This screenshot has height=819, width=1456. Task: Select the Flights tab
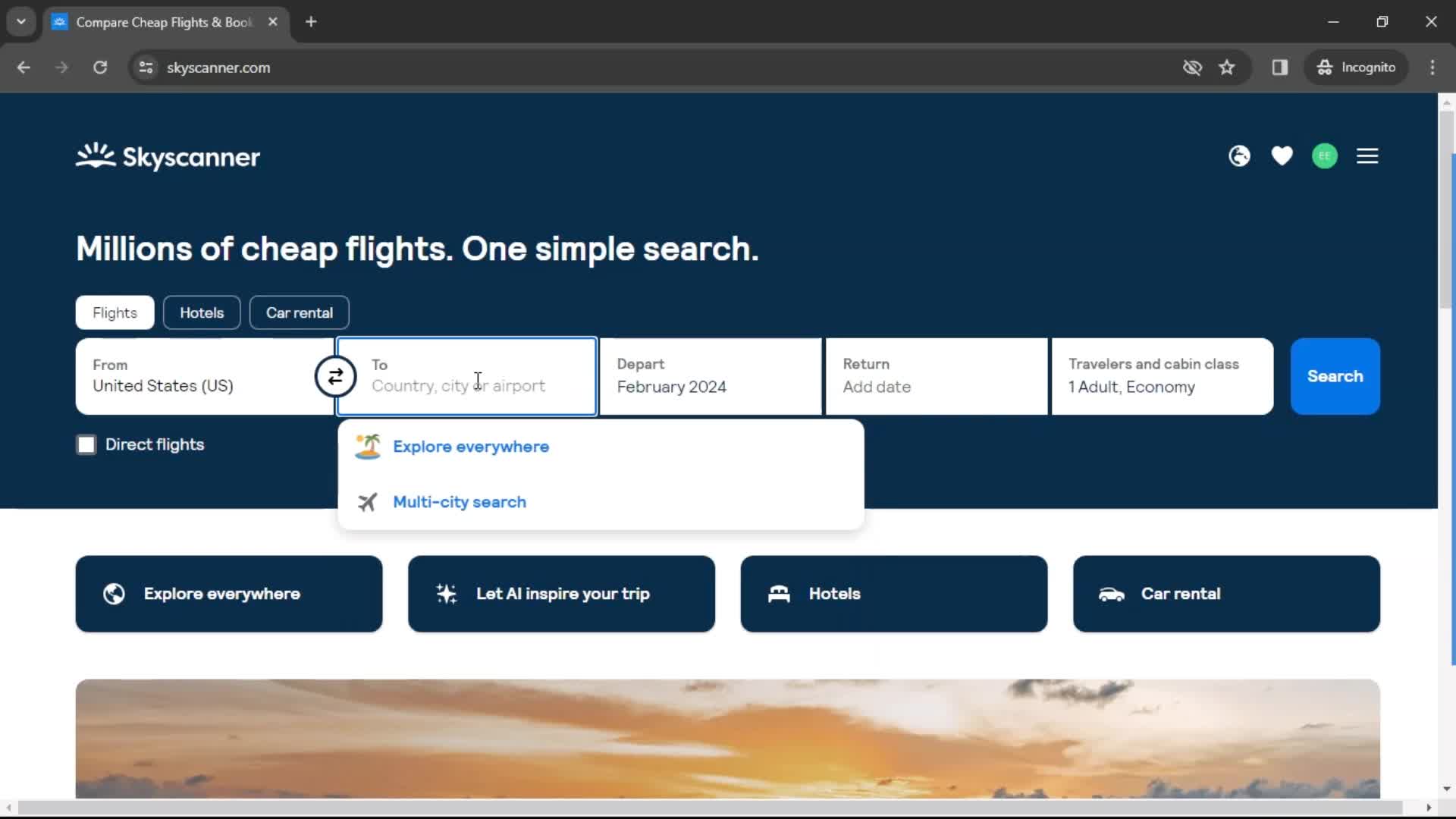click(x=115, y=312)
